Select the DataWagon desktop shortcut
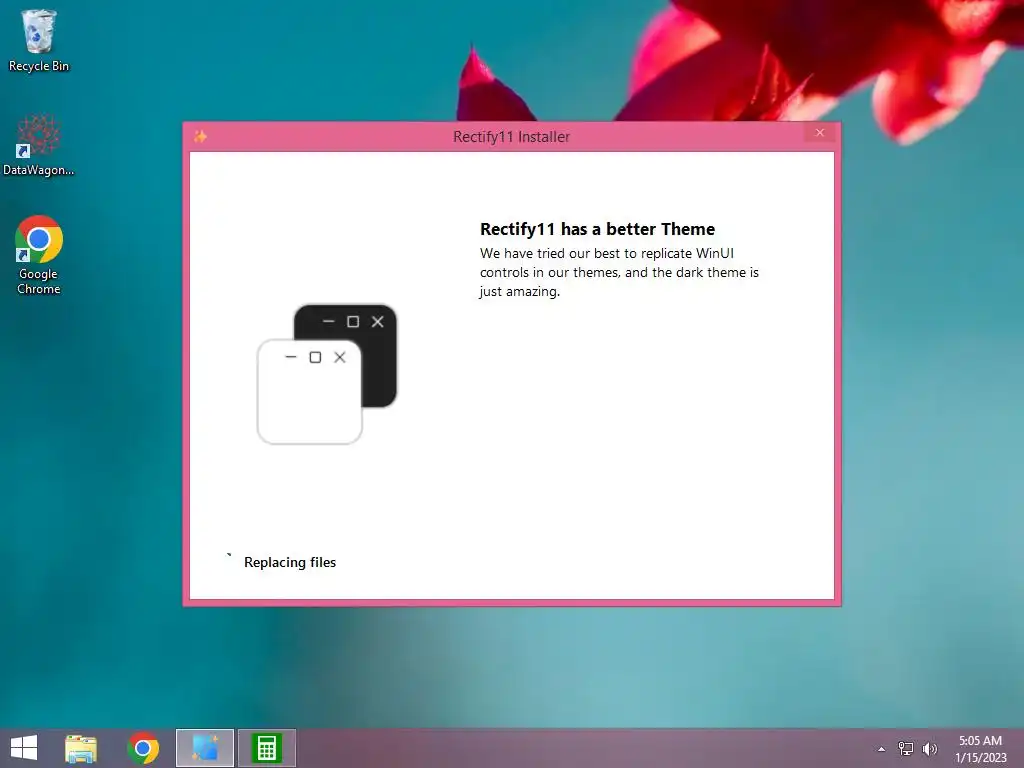The image size is (1024, 768). point(39,145)
